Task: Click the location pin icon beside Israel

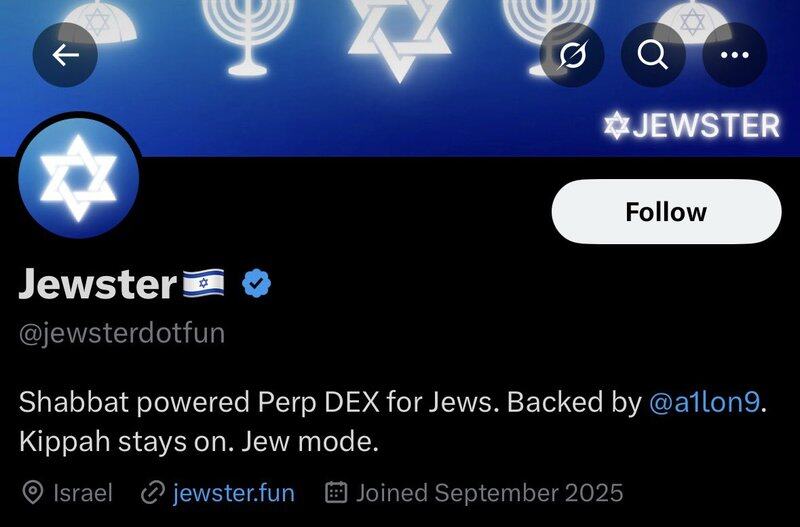Action: [33, 493]
